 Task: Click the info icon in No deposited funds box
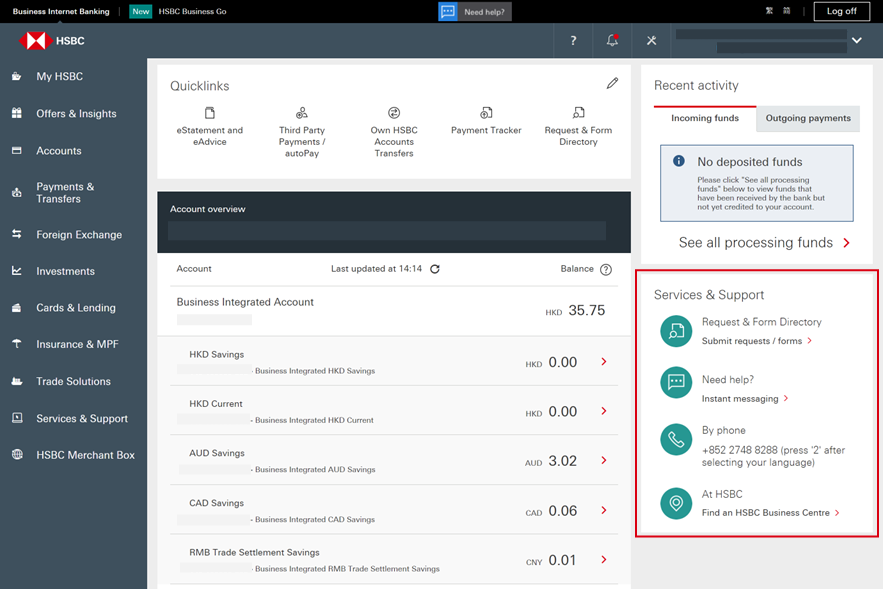679,161
